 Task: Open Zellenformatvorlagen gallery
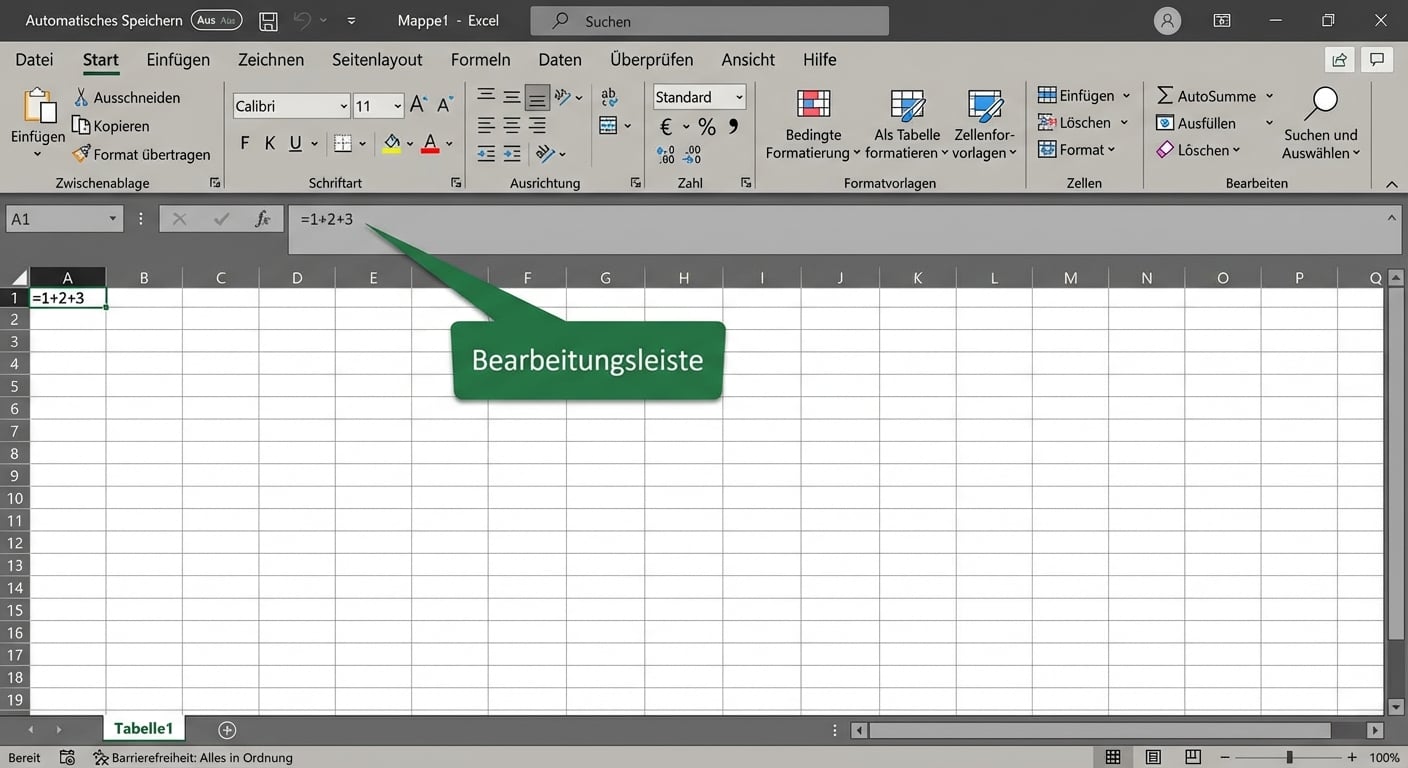pos(985,124)
